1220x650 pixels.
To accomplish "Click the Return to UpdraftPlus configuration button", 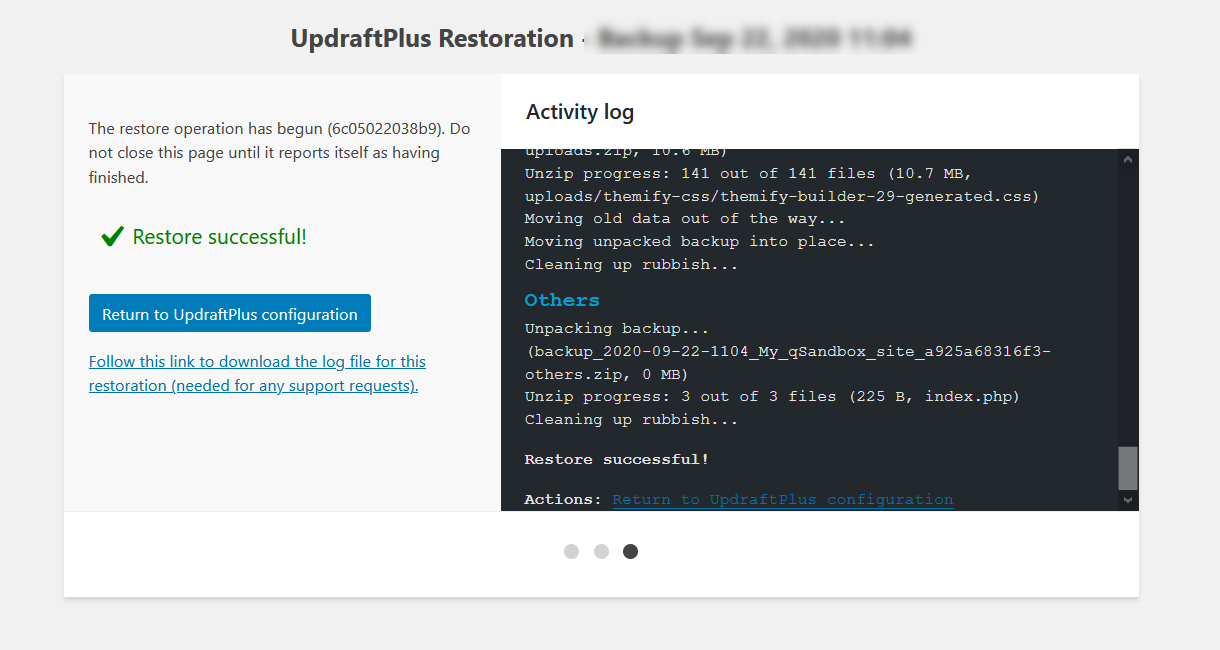I will pos(230,313).
